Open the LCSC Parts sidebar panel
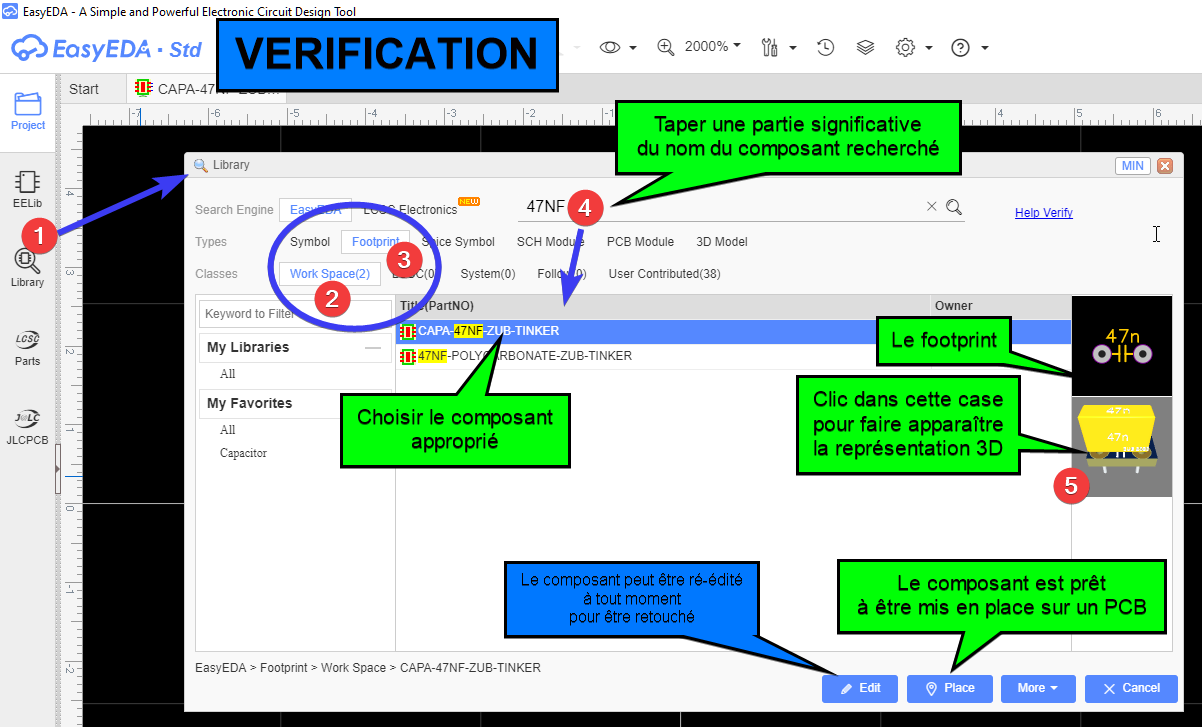1202x727 pixels. 27,348
